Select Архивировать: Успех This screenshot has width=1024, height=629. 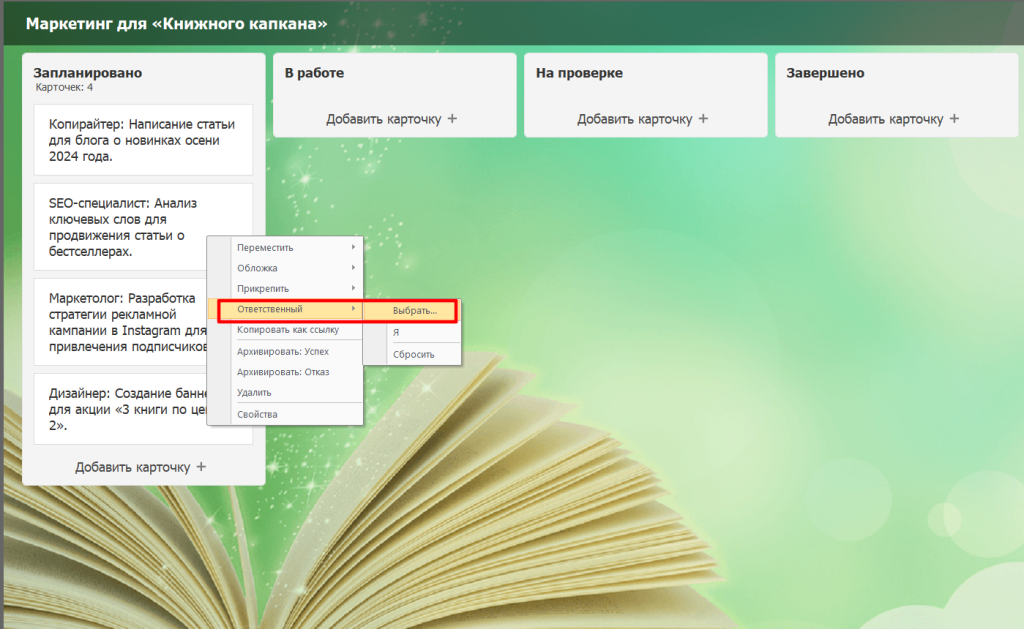tap(285, 351)
